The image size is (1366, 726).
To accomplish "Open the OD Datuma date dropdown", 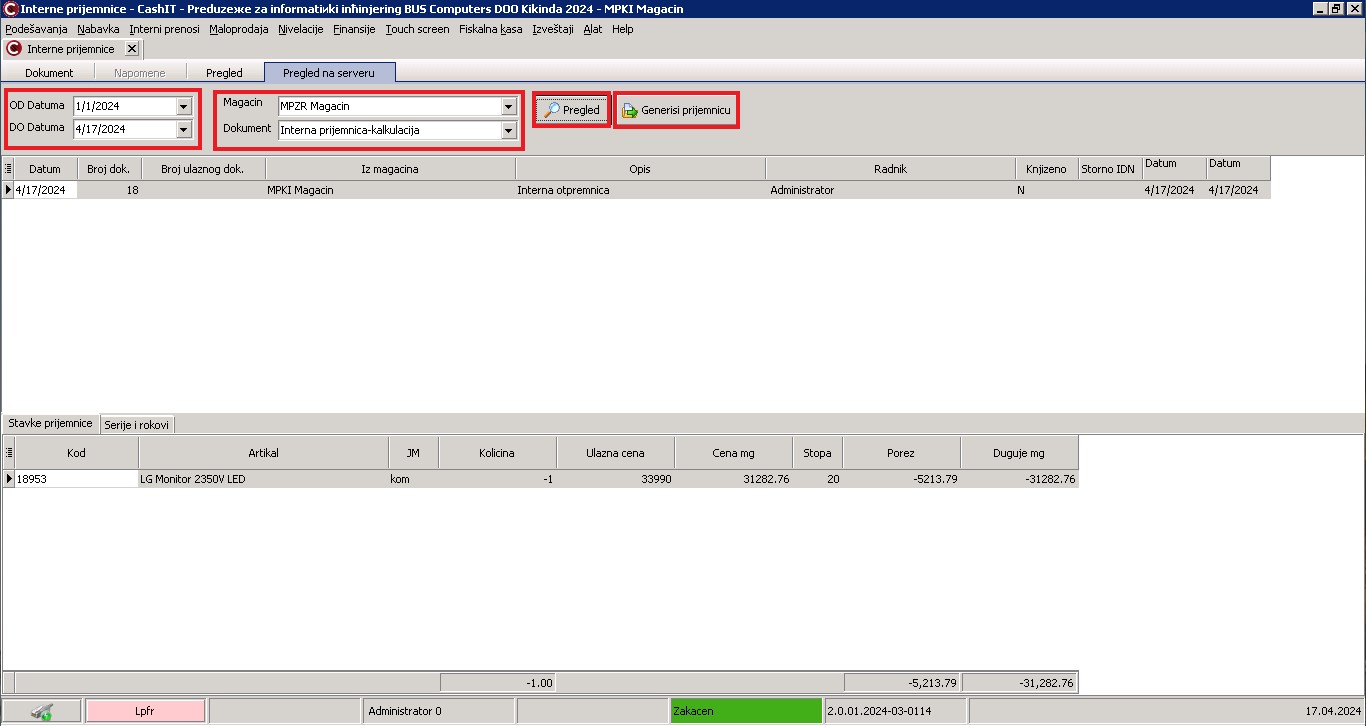I will pyautogui.click(x=183, y=106).
